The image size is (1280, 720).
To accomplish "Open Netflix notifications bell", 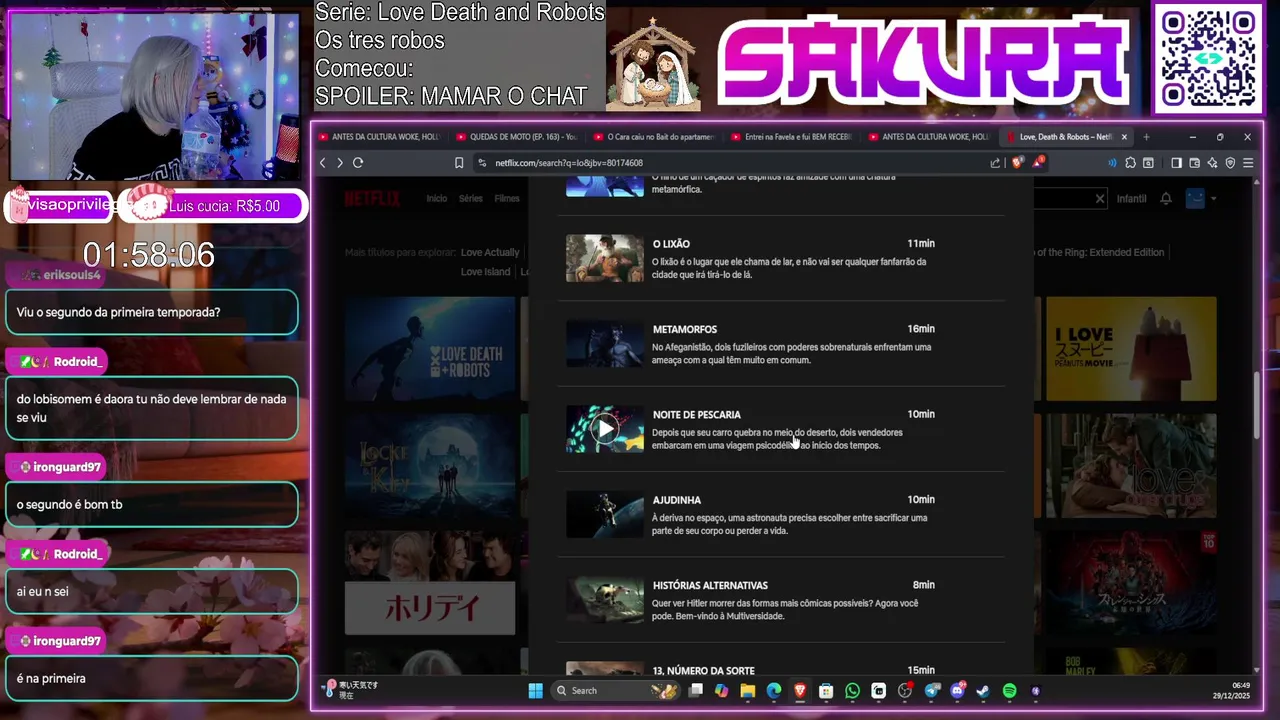I will (x=1166, y=199).
